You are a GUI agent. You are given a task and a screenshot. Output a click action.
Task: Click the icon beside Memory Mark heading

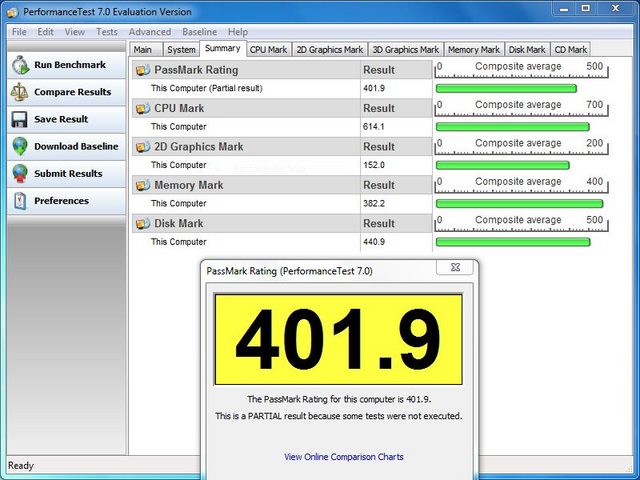143,185
